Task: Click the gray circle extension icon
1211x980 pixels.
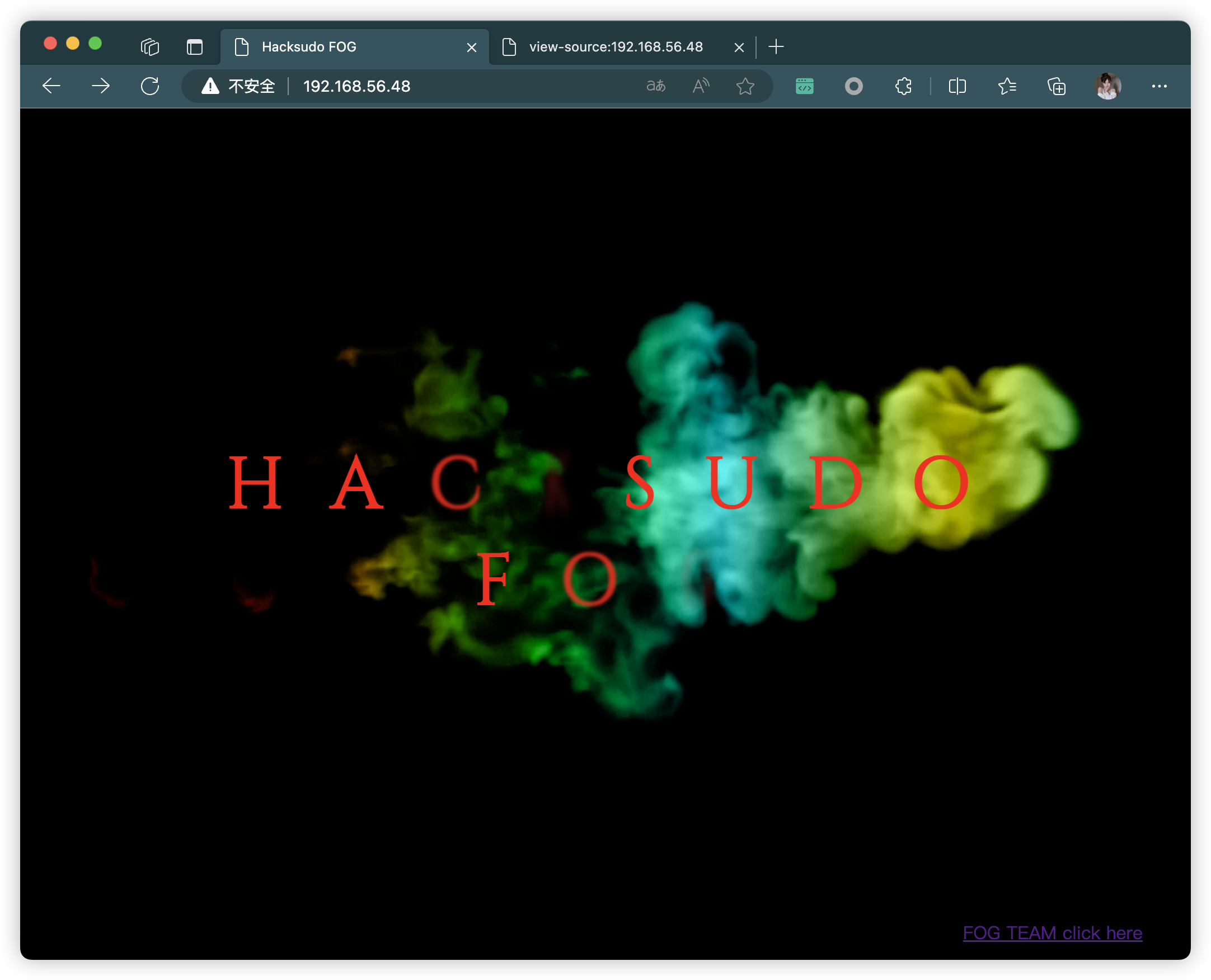Action: (x=853, y=86)
